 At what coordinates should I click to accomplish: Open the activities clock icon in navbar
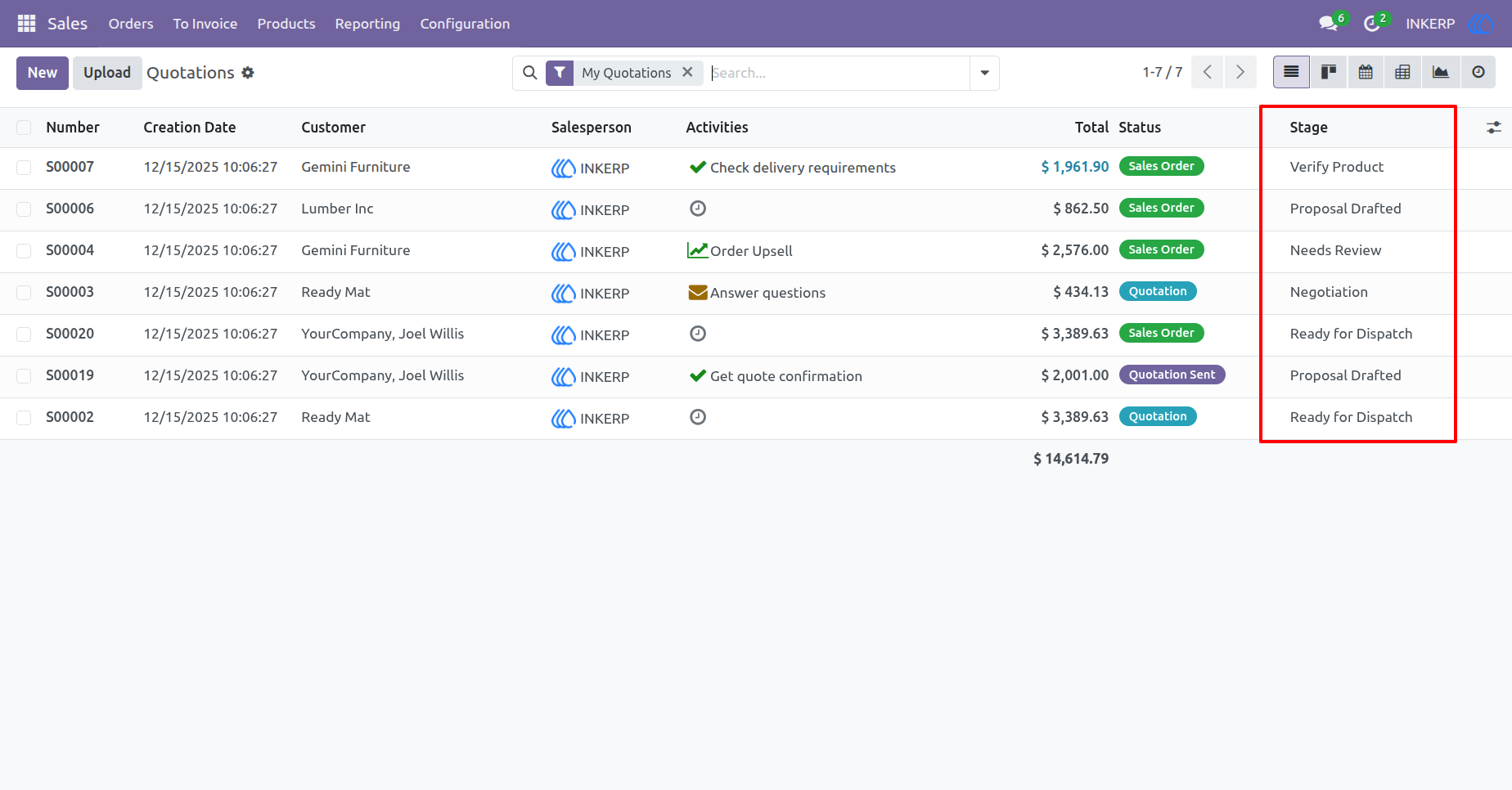coord(1372,24)
